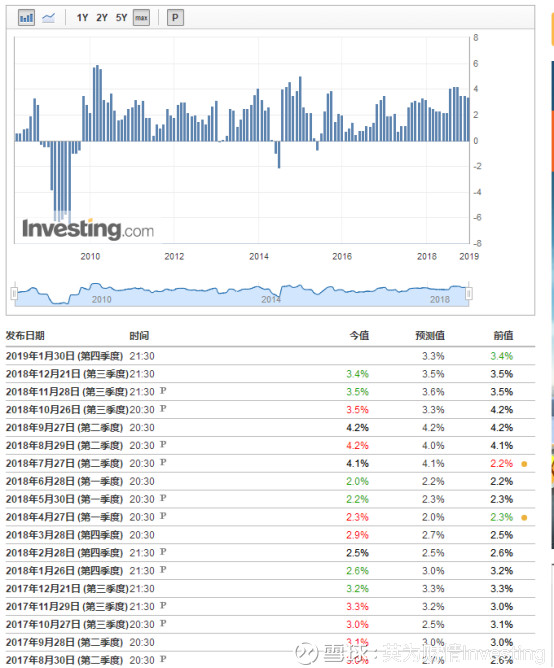Image resolution: width=554 pixels, height=668 pixels.
Task: Select the max time range
Action: pyautogui.click(x=141, y=18)
